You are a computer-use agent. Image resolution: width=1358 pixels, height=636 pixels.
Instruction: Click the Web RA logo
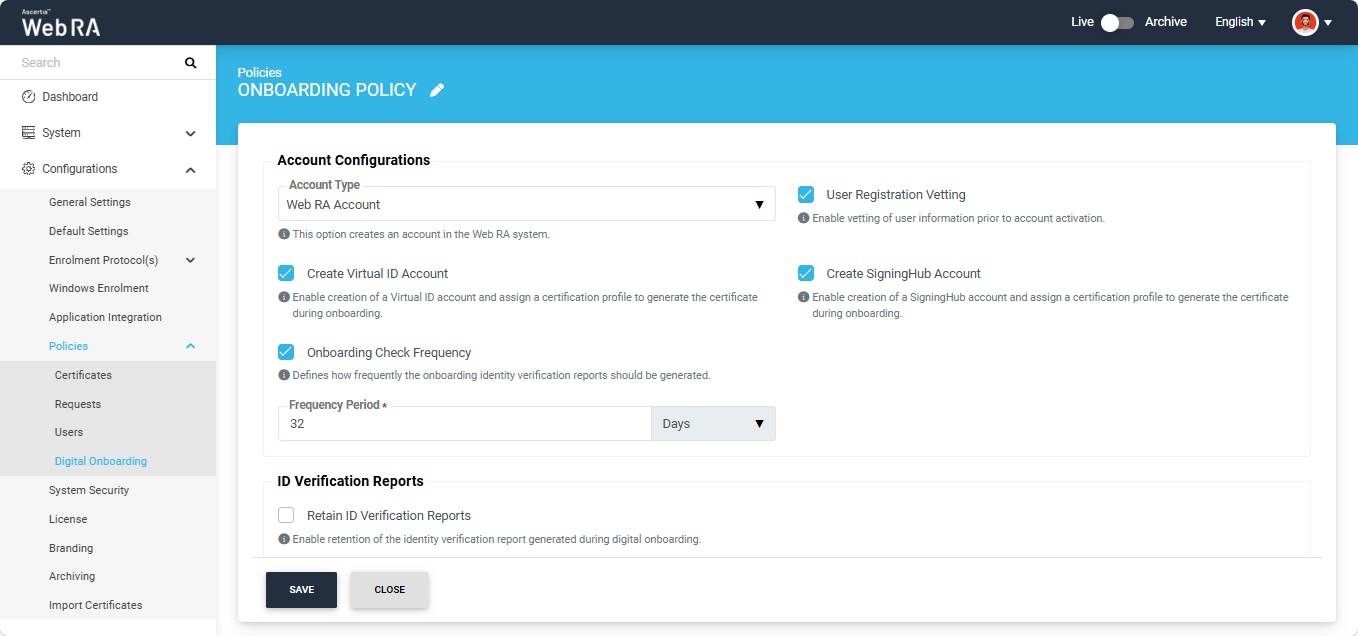pyautogui.click(x=61, y=23)
